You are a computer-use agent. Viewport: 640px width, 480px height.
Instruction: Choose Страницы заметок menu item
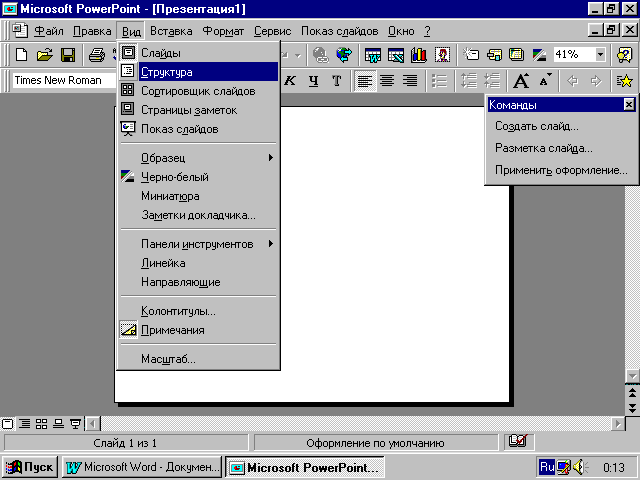click(x=198, y=110)
